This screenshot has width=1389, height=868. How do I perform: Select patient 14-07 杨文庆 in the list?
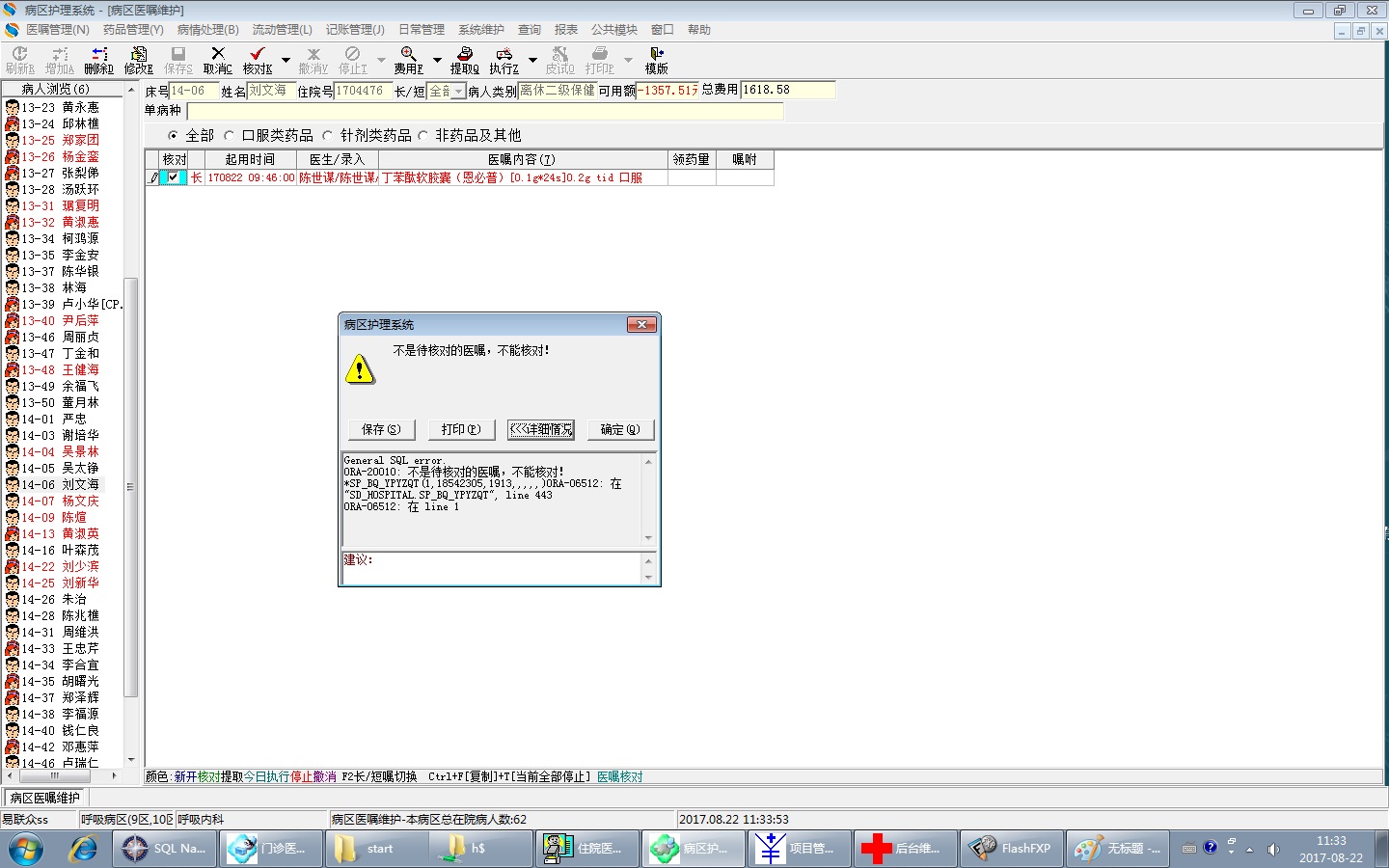point(60,501)
